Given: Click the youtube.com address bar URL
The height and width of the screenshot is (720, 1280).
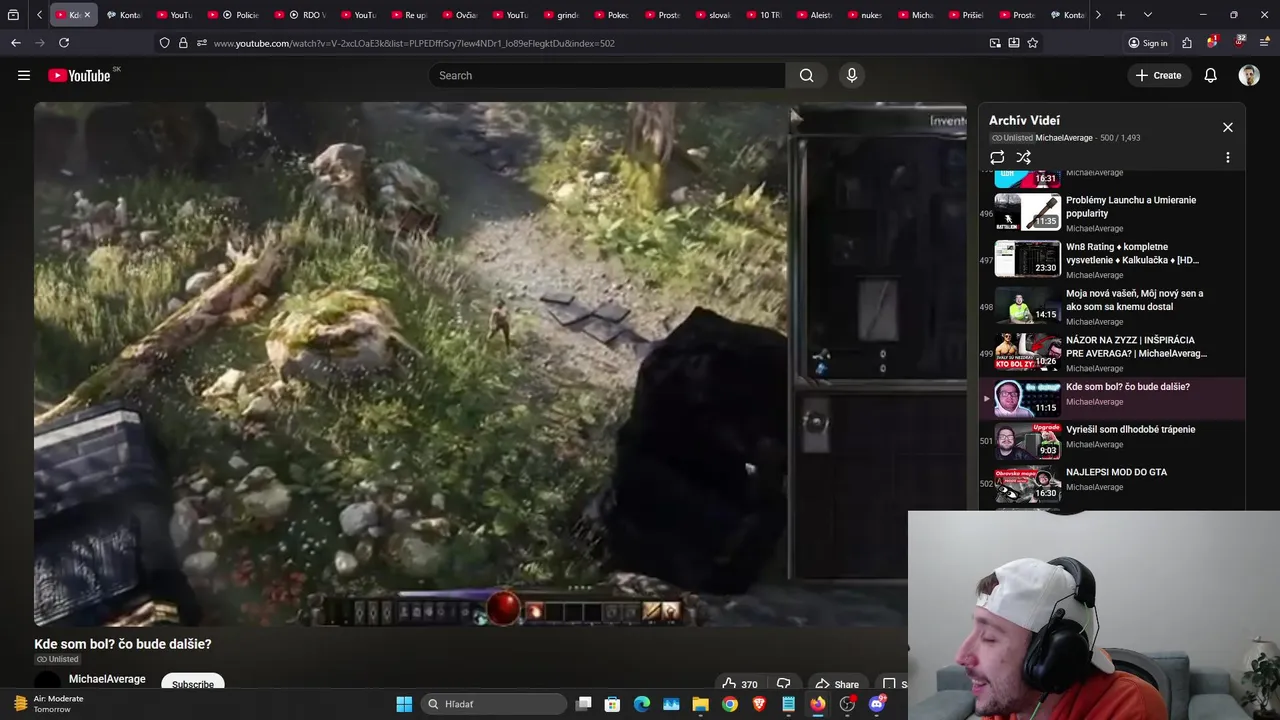Looking at the screenshot, I should pos(414,43).
